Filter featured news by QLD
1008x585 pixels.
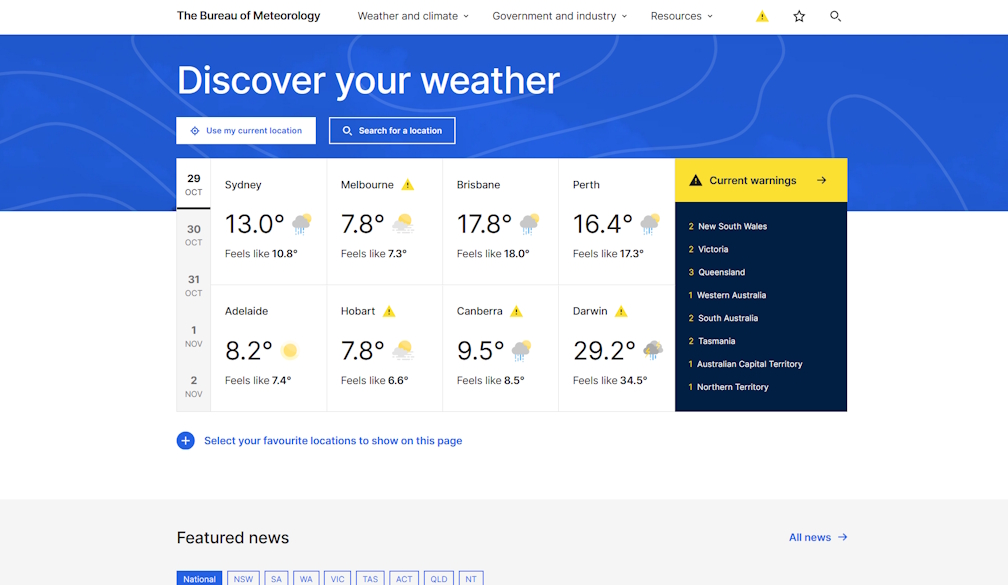[438, 578]
